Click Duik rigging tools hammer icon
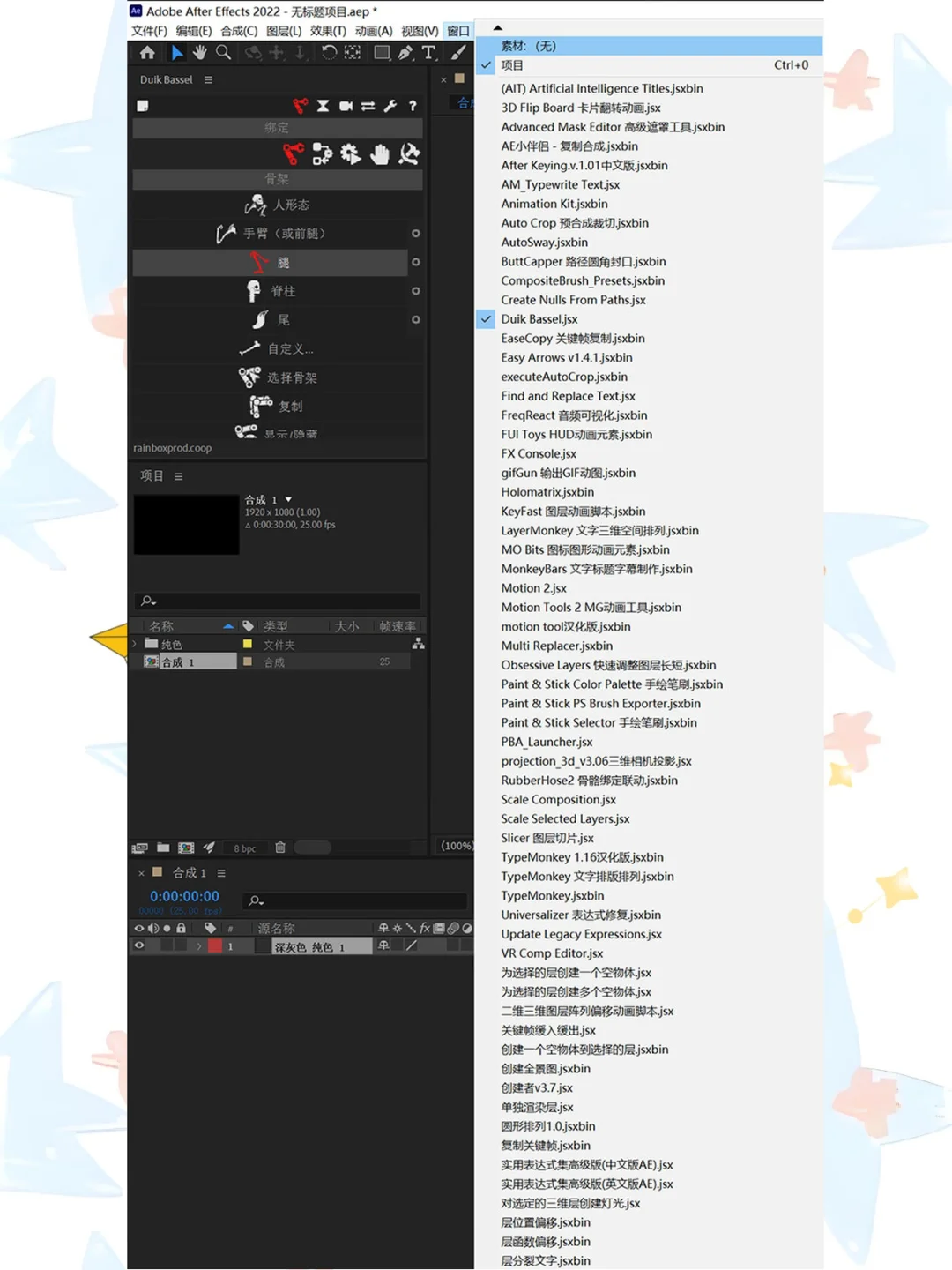The width and height of the screenshot is (952, 1270). [409, 154]
